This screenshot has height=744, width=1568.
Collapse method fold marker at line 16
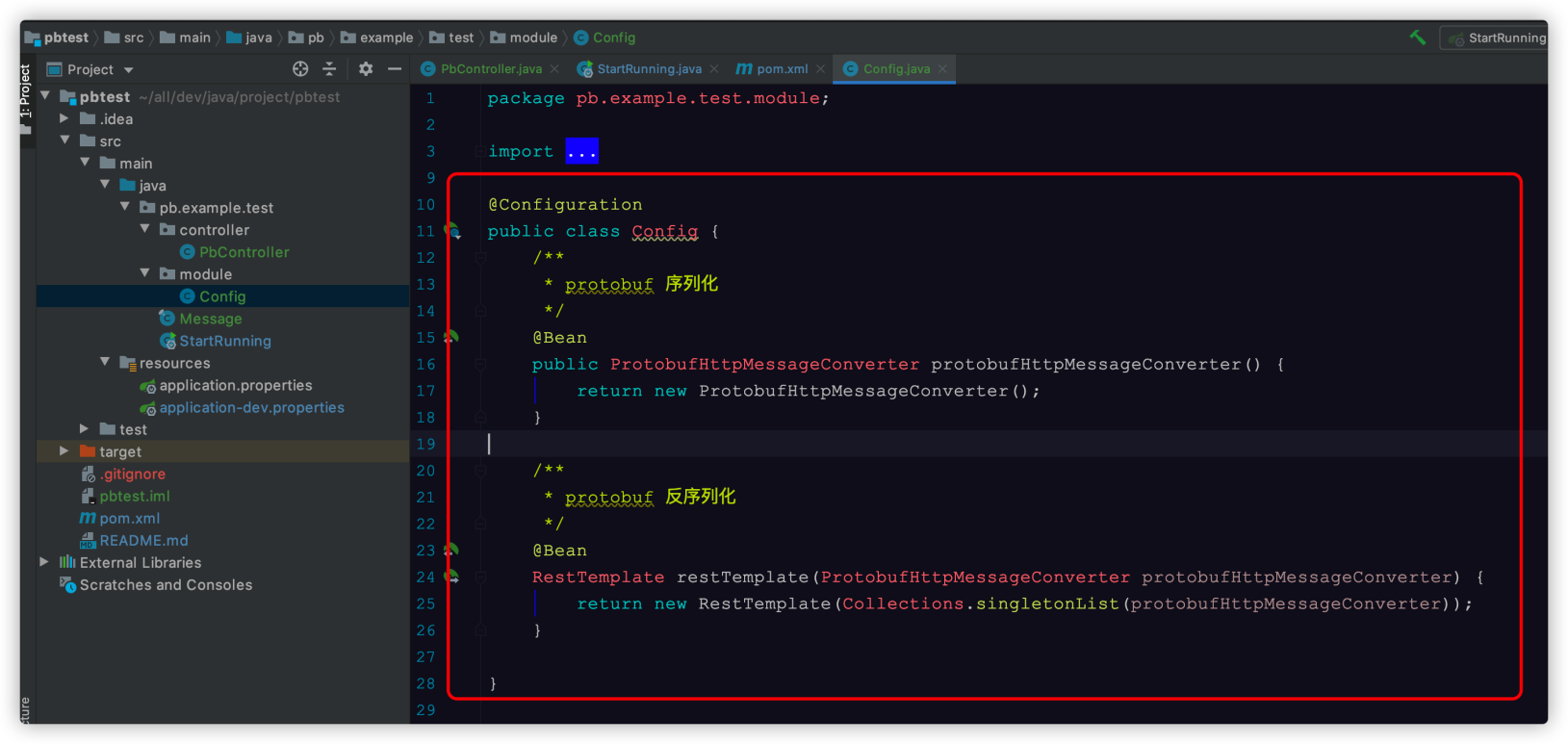coord(480,364)
